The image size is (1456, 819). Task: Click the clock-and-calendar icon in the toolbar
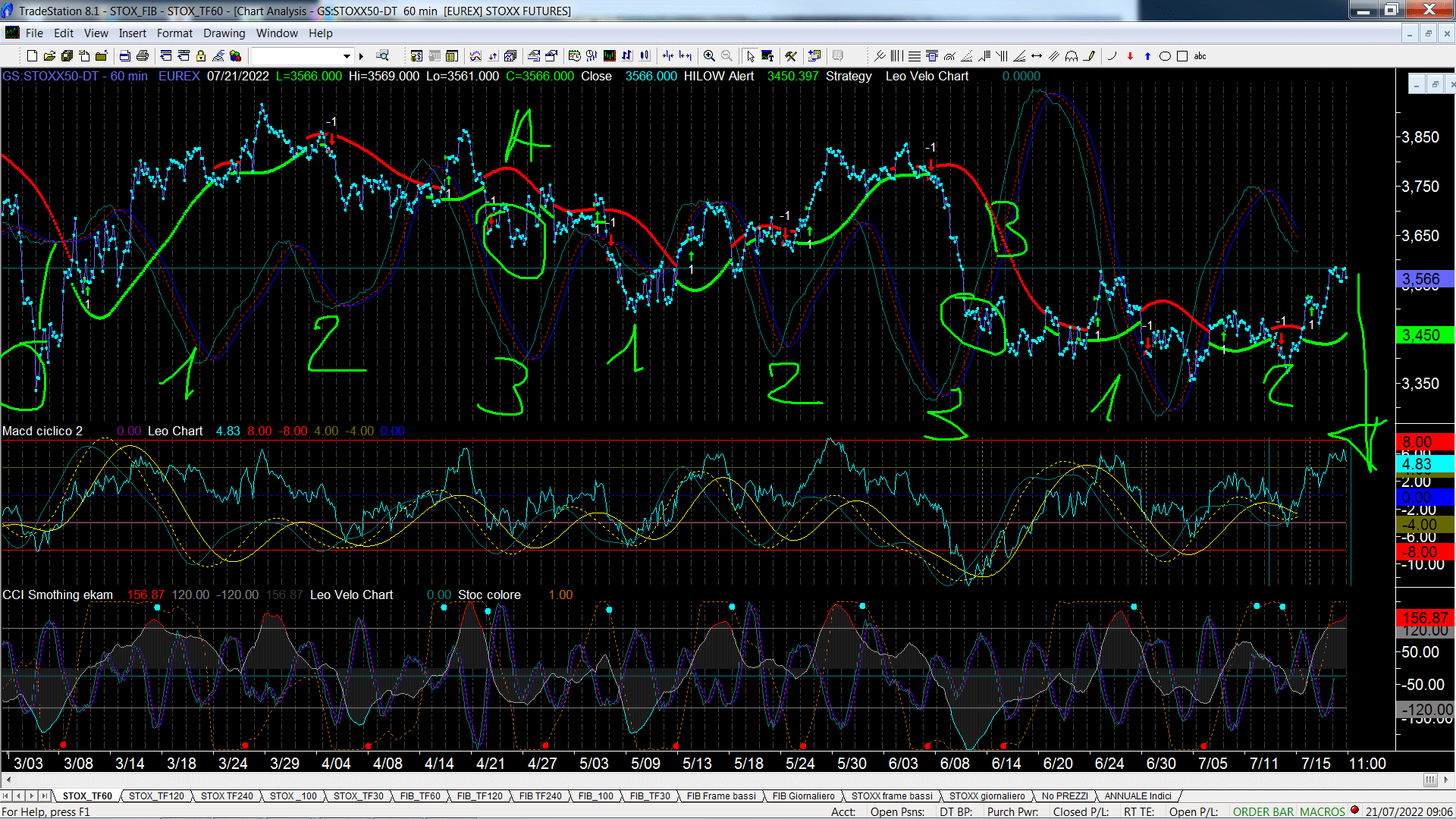[x=574, y=56]
